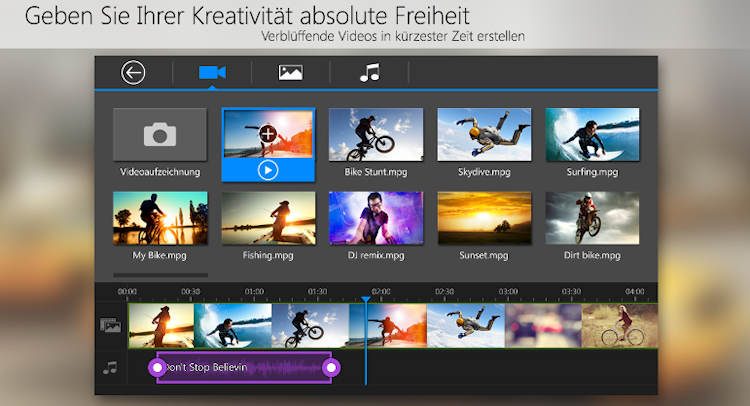Open the Fishing.mpg video

268,218
